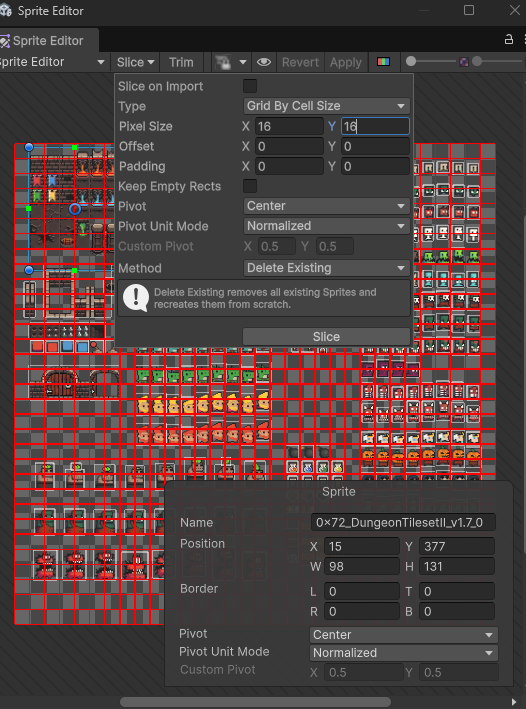
Task: Open the Pivot Unit Mode dropdown in Slice panel
Action: (327, 226)
